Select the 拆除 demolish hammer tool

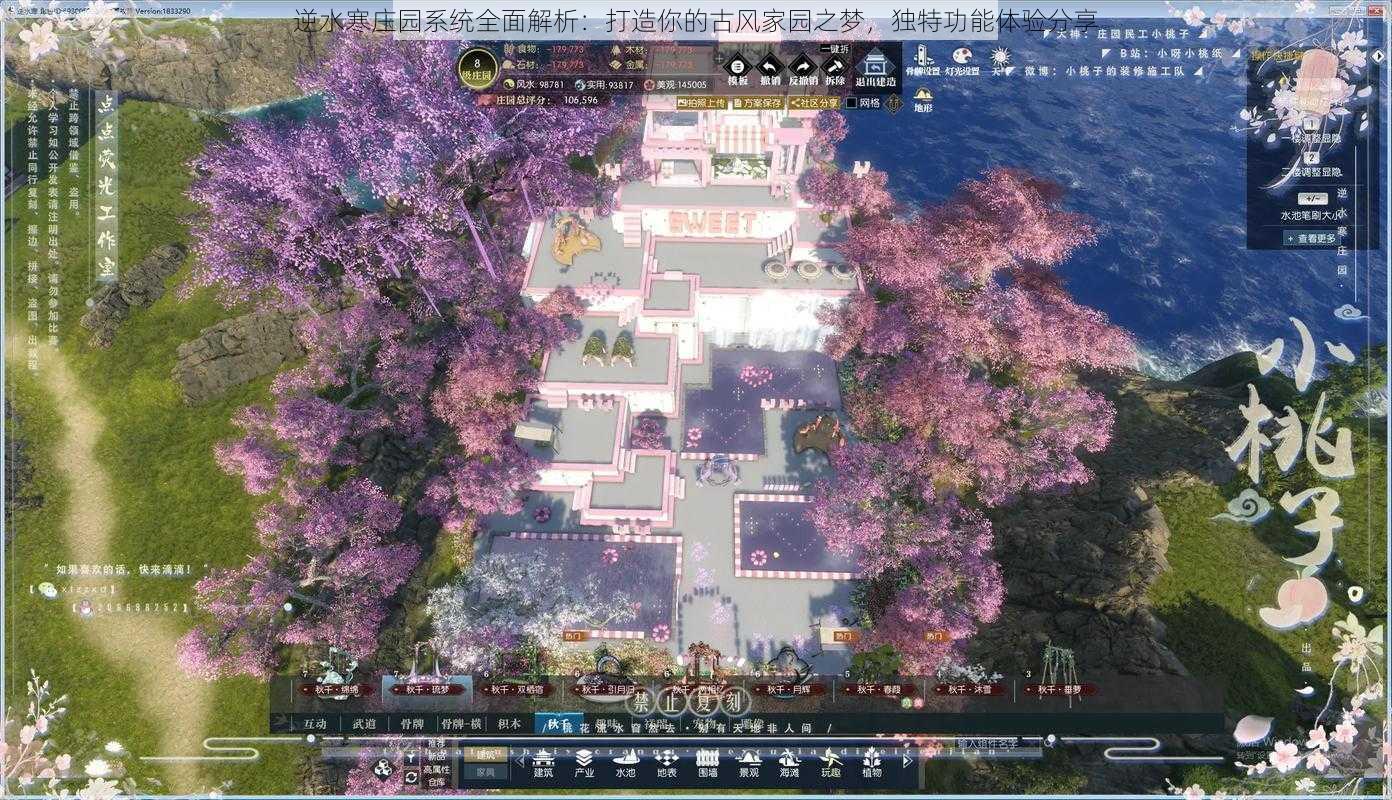click(835, 67)
